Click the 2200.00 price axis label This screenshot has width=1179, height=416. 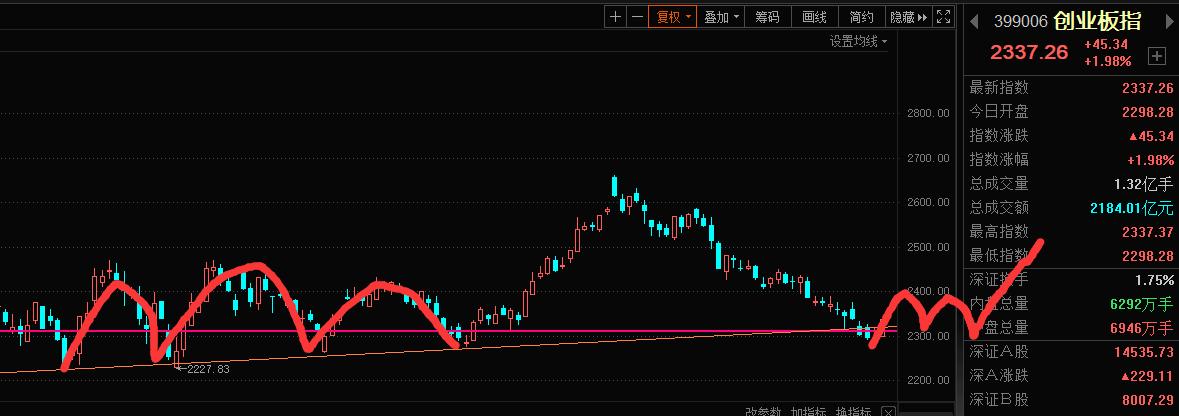tap(929, 381)
